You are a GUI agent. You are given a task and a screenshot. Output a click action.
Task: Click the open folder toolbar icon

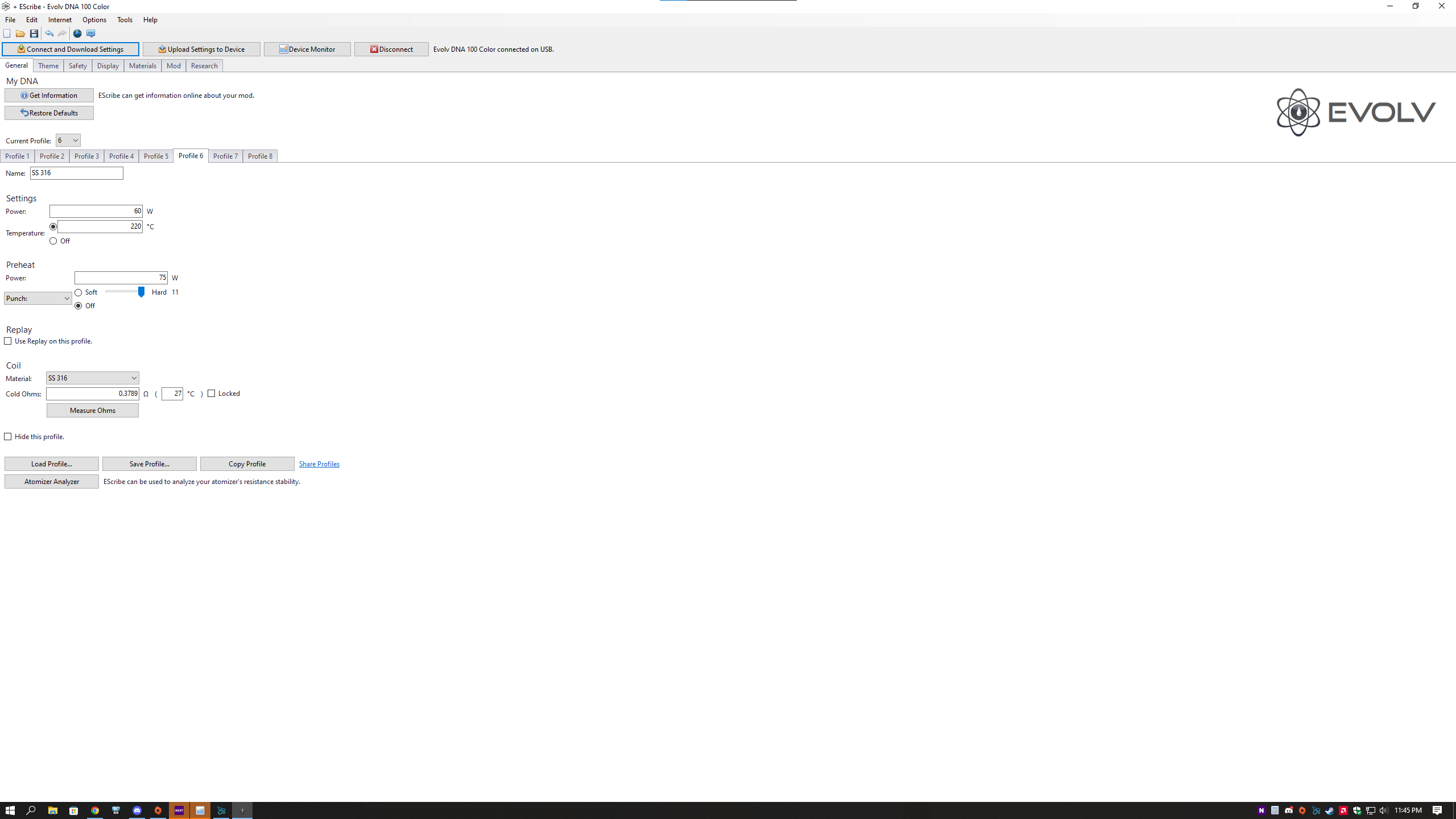tap(20, 34)
